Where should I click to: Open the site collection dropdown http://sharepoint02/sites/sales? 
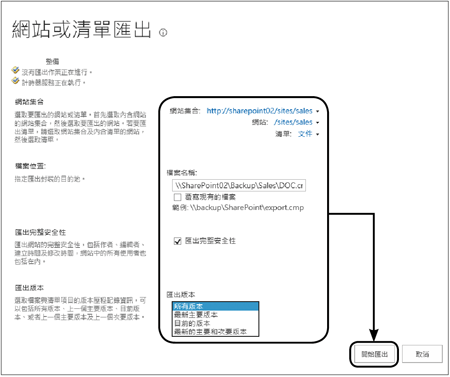[317, 111]
